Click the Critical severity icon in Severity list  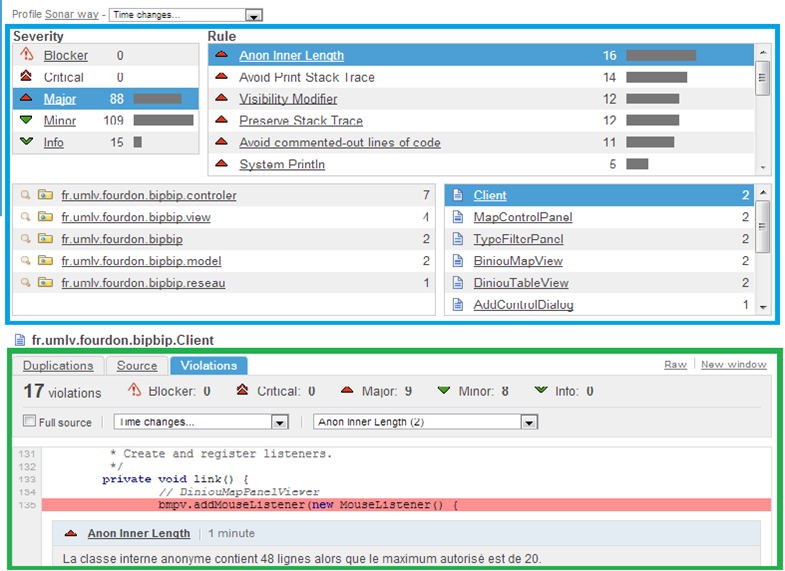tap(27, 78)
